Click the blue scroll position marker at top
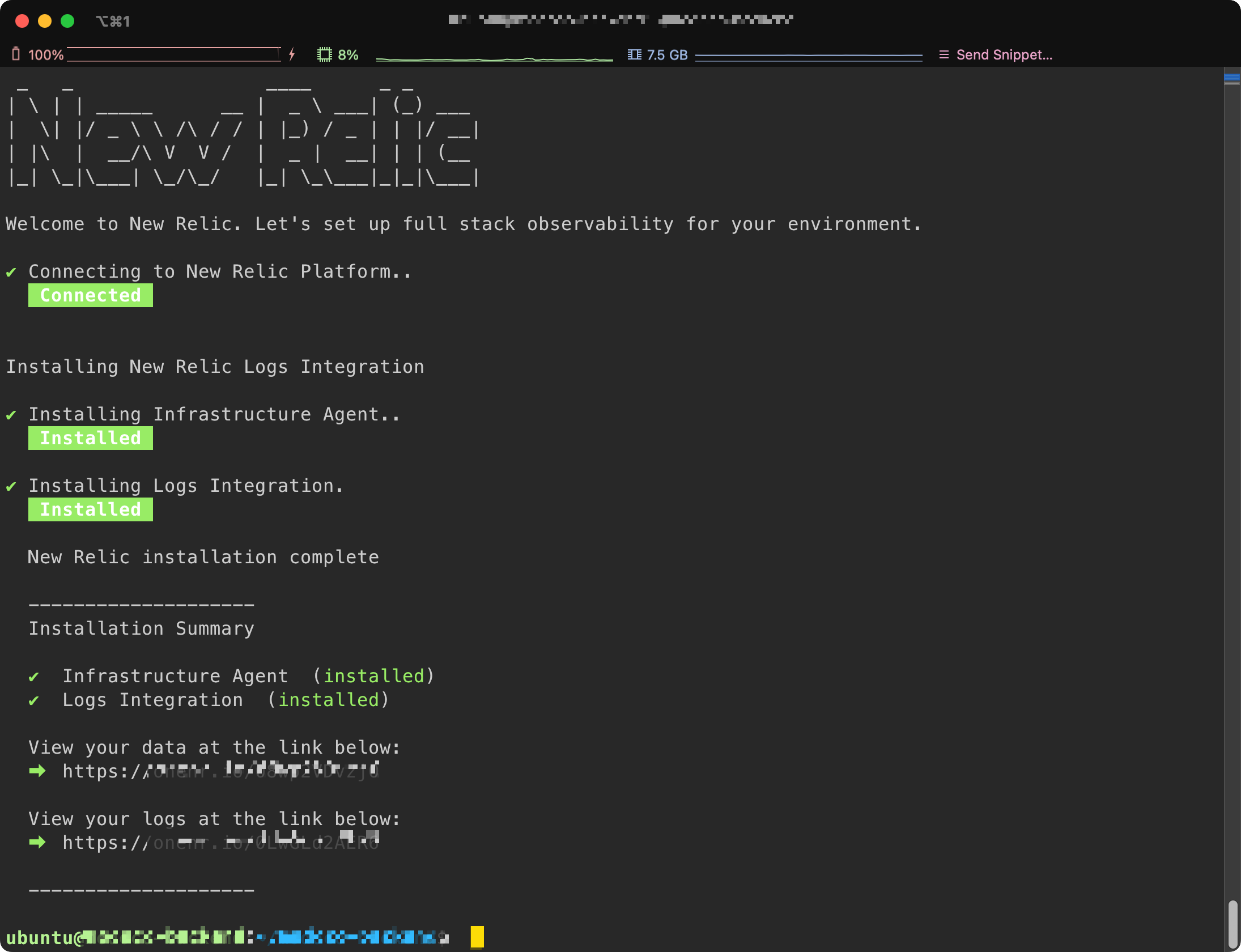Screen dimensions: 1241x952 point(1232,76)
